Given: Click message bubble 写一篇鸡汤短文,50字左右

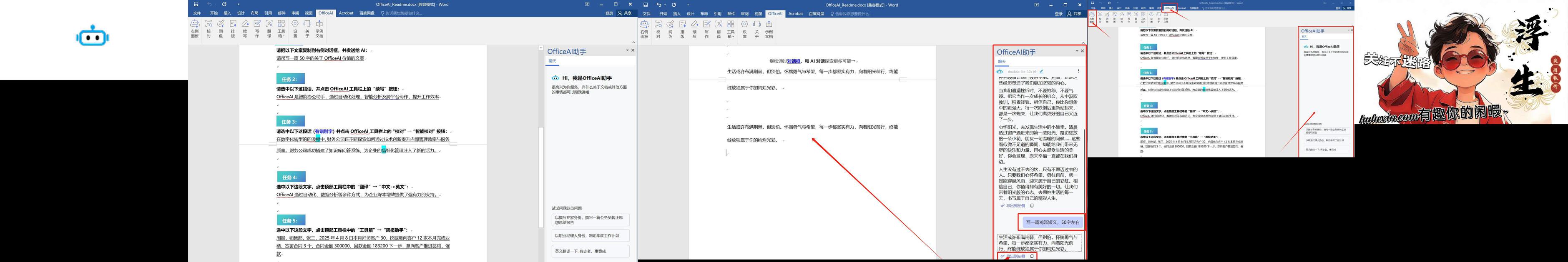Looking at the screenshot, I should (1053, 222).
